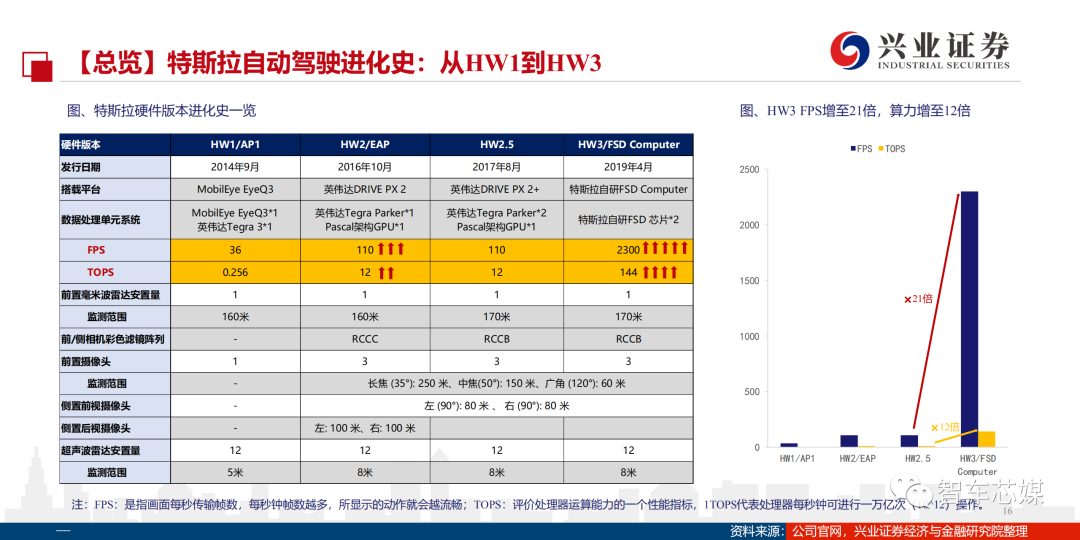
Task: Click the TOPS value '144' cell
Action: click(x=628, y=273)
